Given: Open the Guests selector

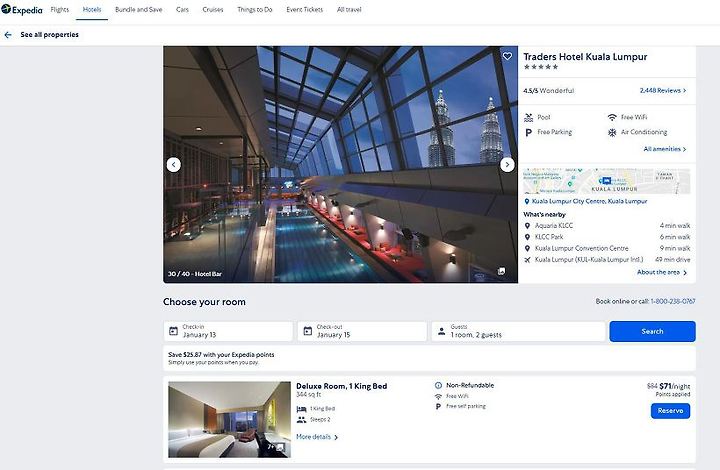Looking at the screenshot, I should [518, 331].
